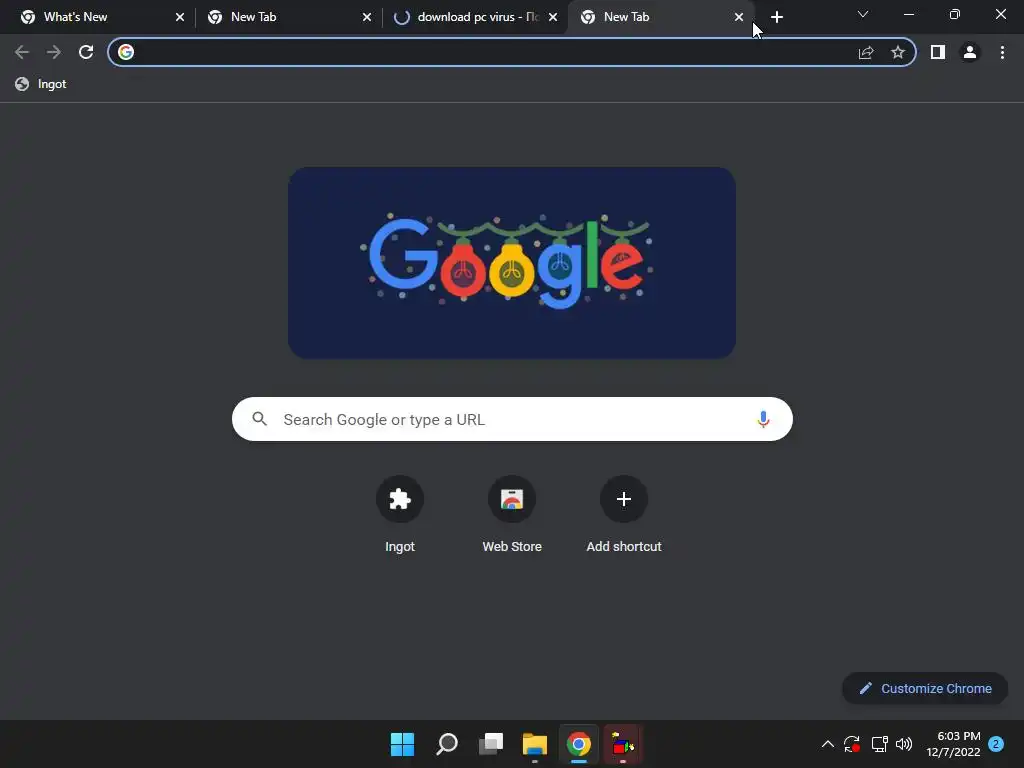Image resolution: width=1024 pixels, height=768 pixels.
Task: Go back using the back arrow
Action: pyautogui.click(x=22, y=52)
